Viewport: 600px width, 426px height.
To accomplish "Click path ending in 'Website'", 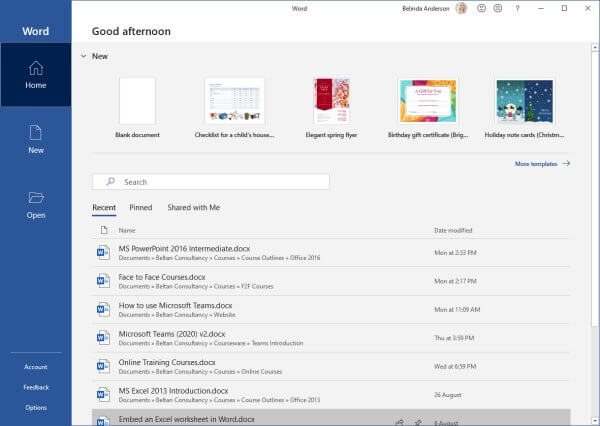I will point(177,315).
